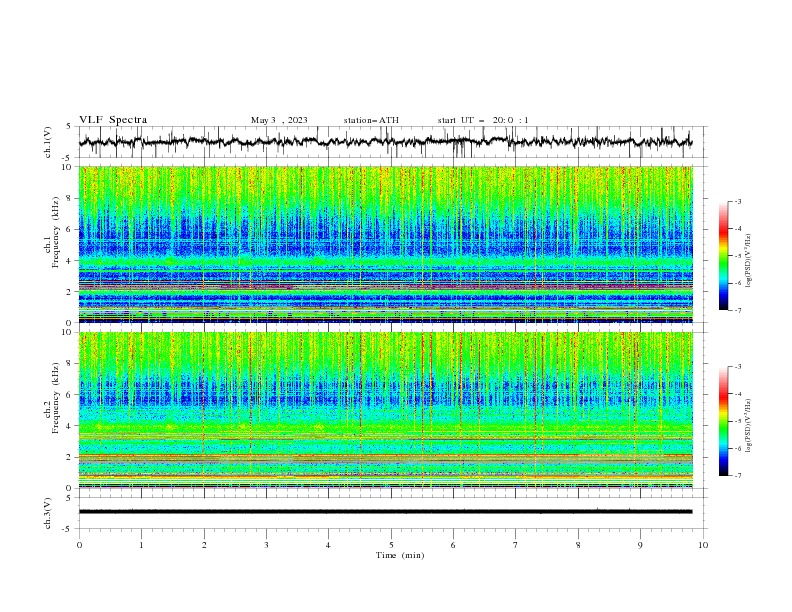Click the ch.1 spectrogram color scale bar

(x=724, y=256)
